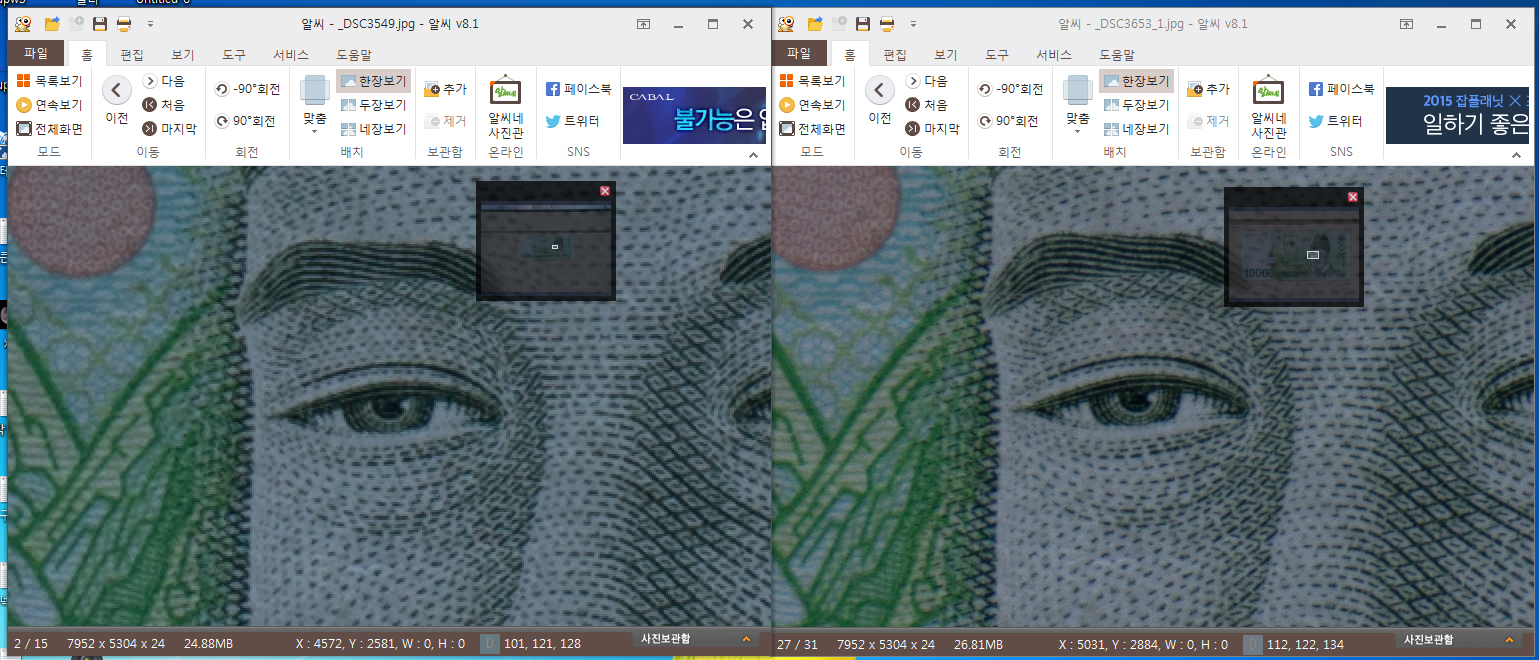Switch to the 도구 tab in the _DSC3653_1.jpg window
The width and height of the screenshot is (1539, 660).
(x=997, y=55)
